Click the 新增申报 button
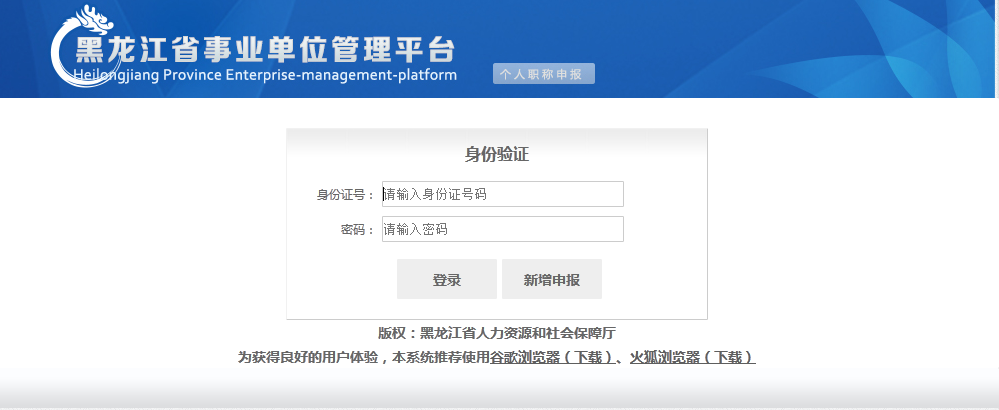This screenshot has height=410, width=999. (552, 279)
